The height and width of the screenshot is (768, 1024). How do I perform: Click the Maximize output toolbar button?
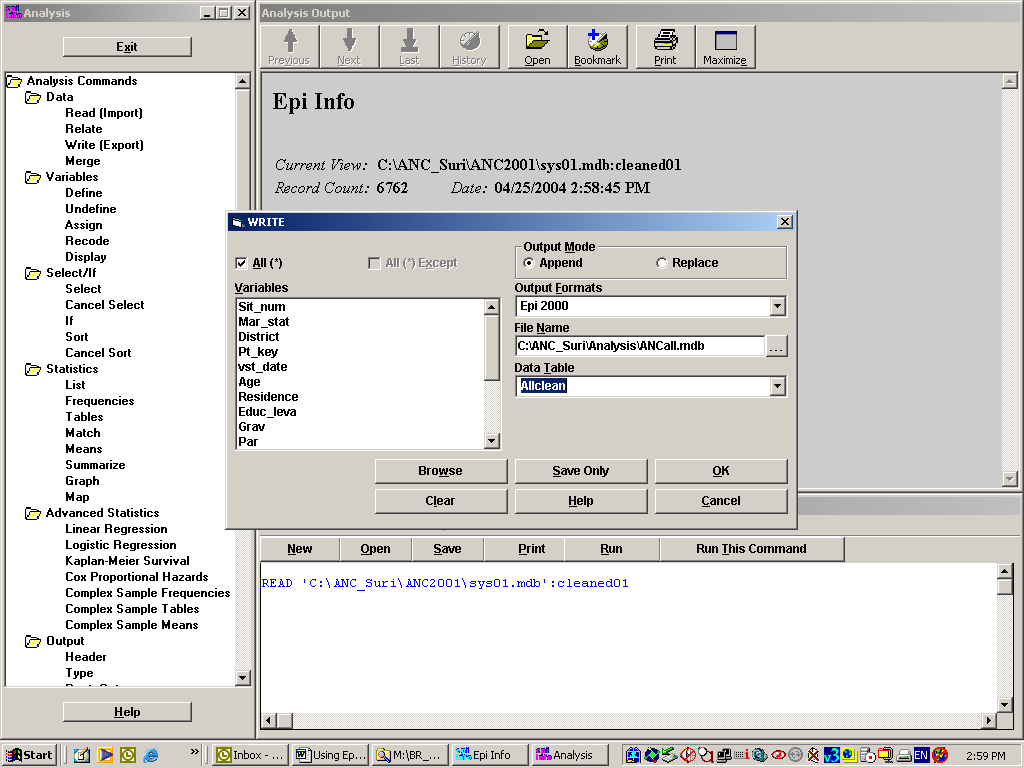pyautogui.click(x=726, y=46)
